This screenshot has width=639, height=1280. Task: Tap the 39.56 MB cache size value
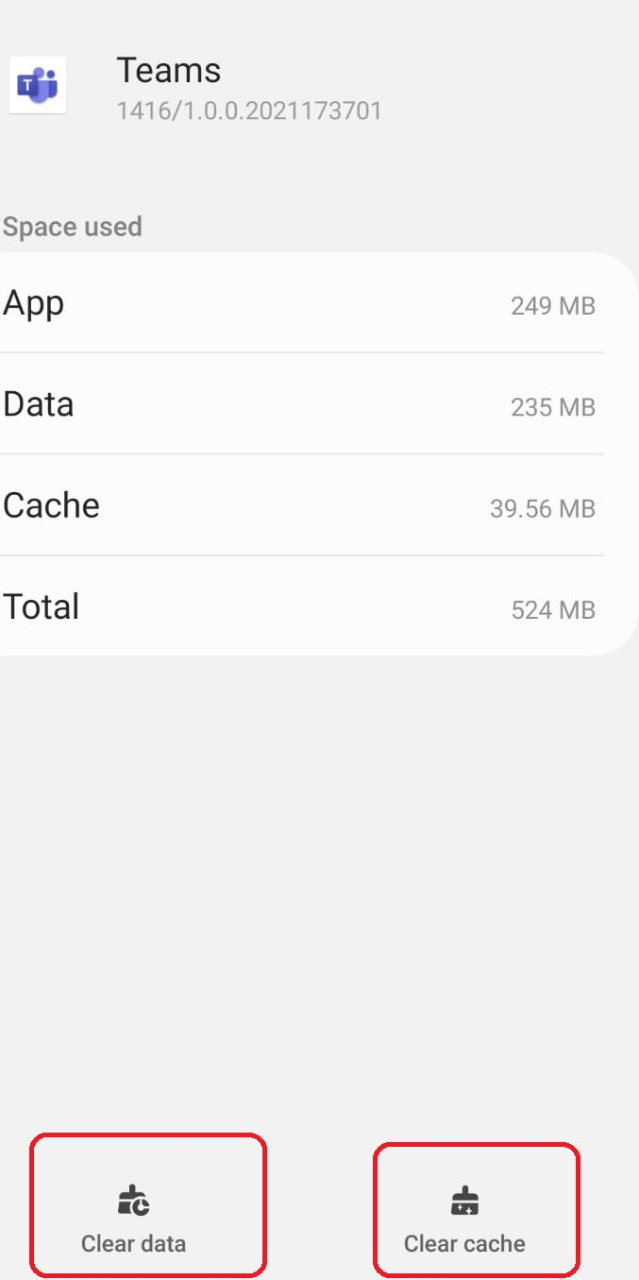click(x=542, y=509)
